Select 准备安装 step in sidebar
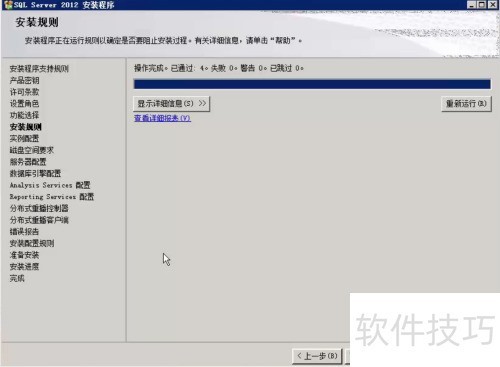This screenshot has width=500, height=367. click(x=24, y=255)
